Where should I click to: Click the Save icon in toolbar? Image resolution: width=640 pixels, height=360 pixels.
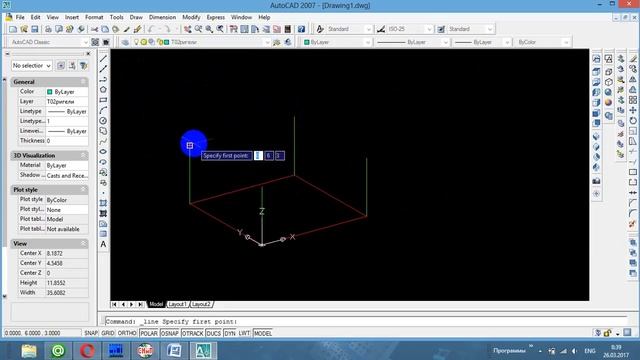click(x=35, y=29)
